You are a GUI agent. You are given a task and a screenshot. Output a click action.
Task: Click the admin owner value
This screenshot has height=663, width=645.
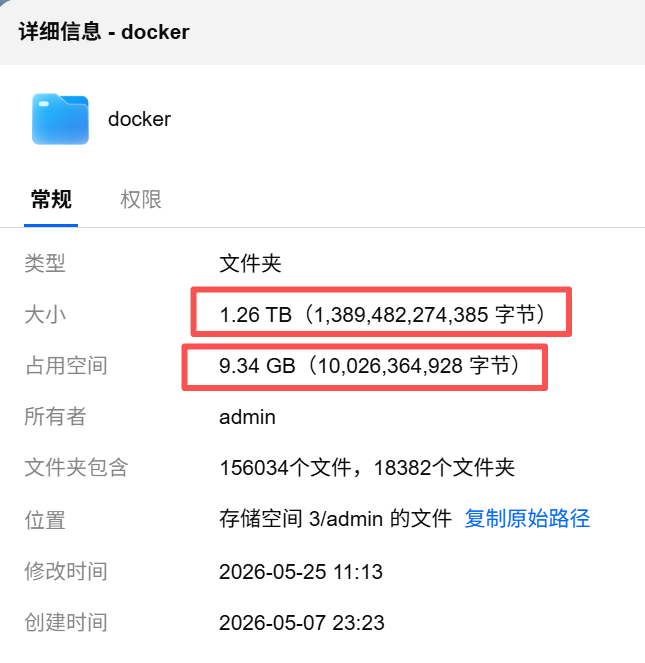[x=247, y=417]
